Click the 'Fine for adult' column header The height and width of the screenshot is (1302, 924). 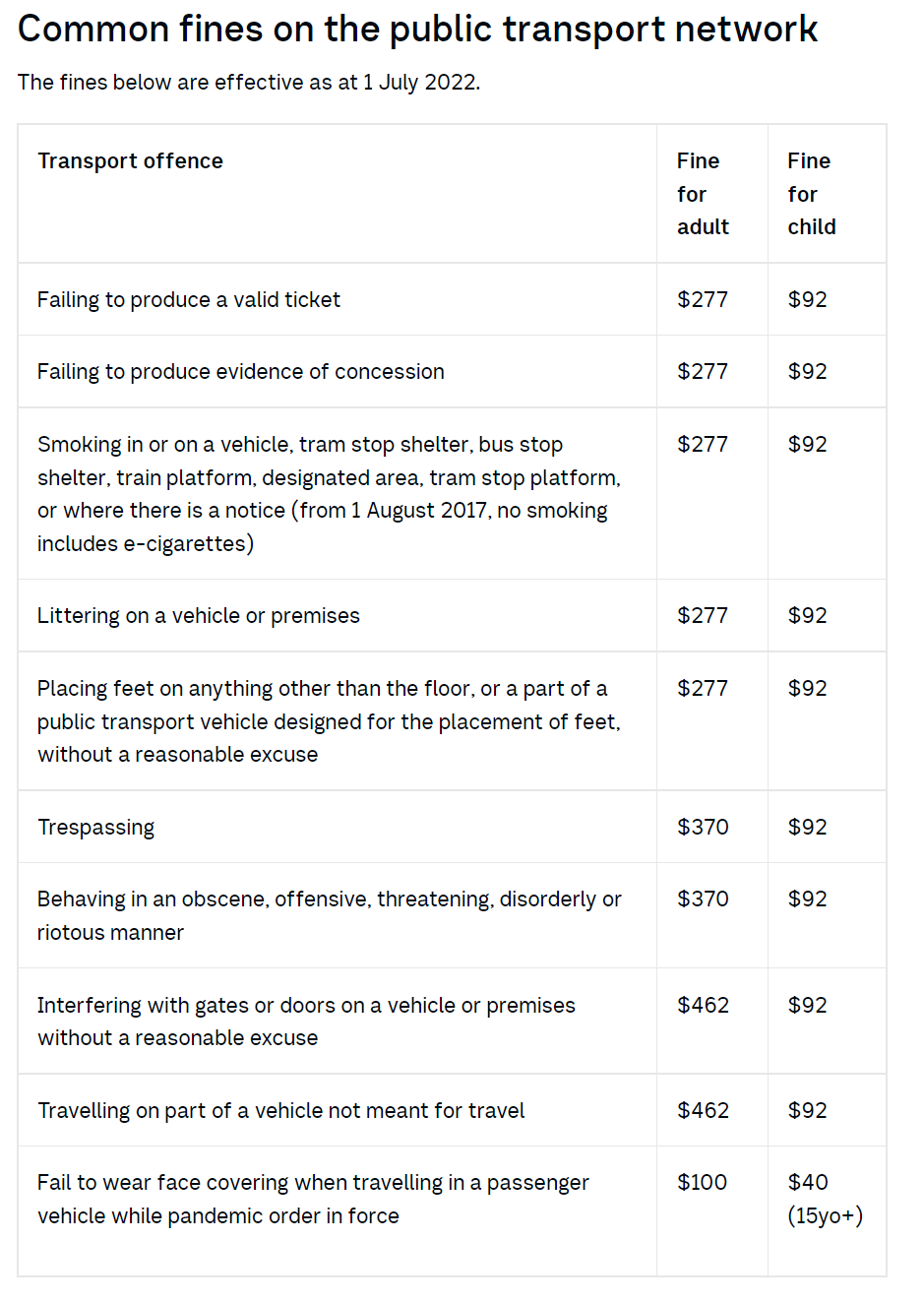(703, 194)
